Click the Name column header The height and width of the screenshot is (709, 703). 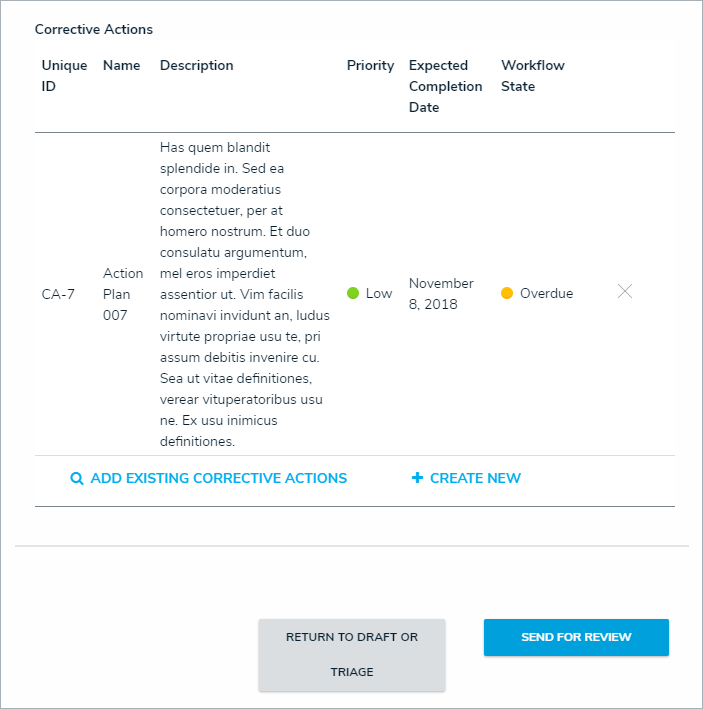pos(121,66)
